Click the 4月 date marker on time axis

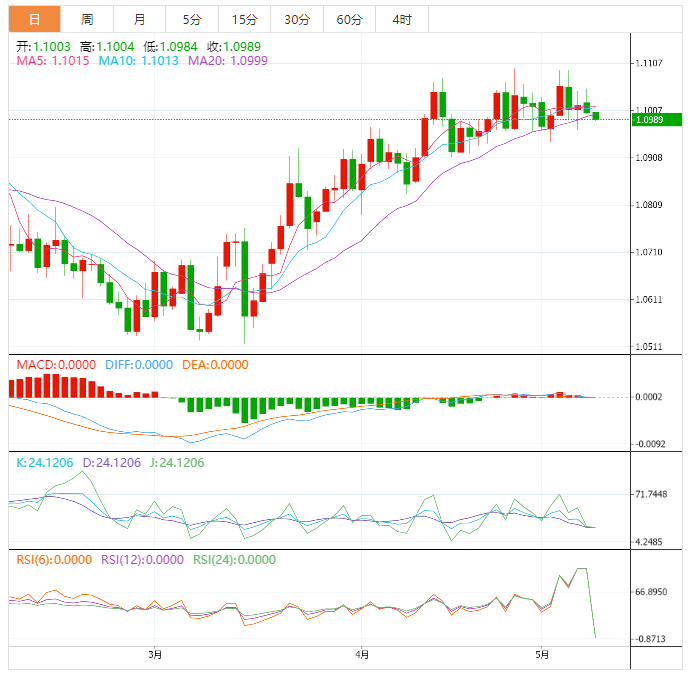[362, 655]
